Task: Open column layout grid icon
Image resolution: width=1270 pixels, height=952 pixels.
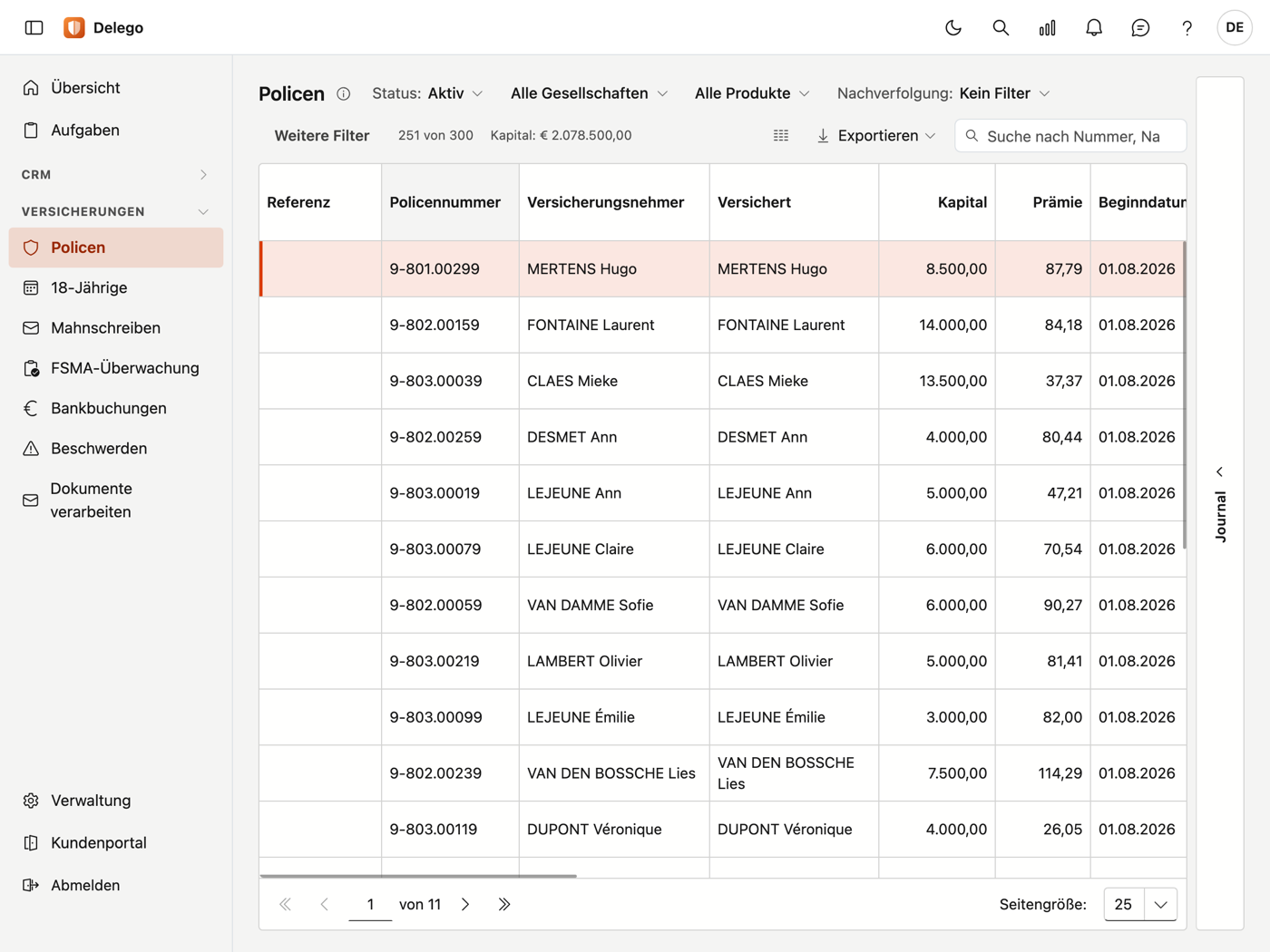Action: 781,136
